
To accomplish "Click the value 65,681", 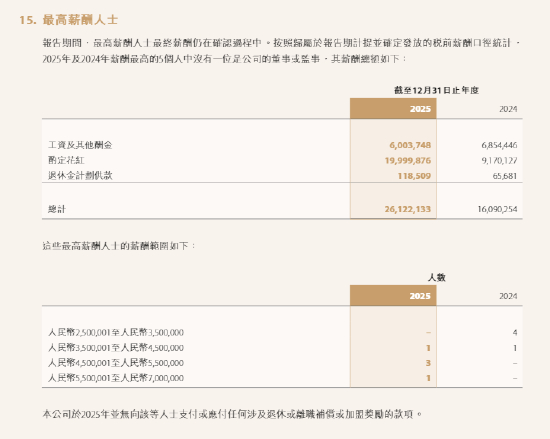I will coord(505,176).
